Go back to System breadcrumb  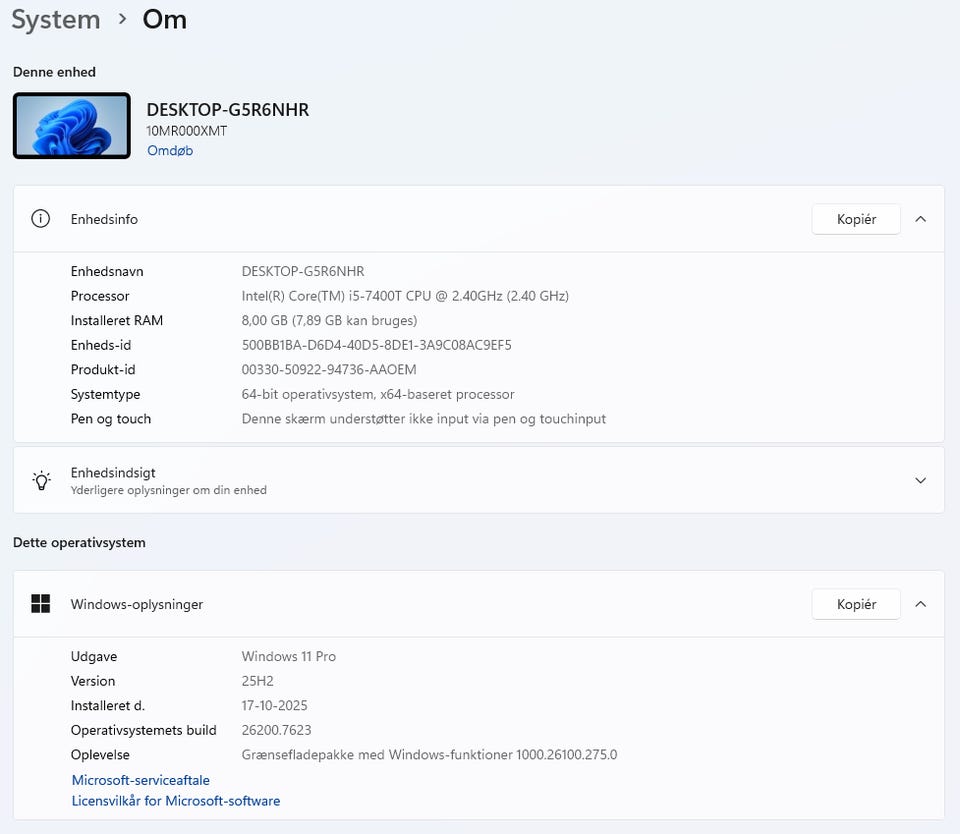(x=56, y=20)
